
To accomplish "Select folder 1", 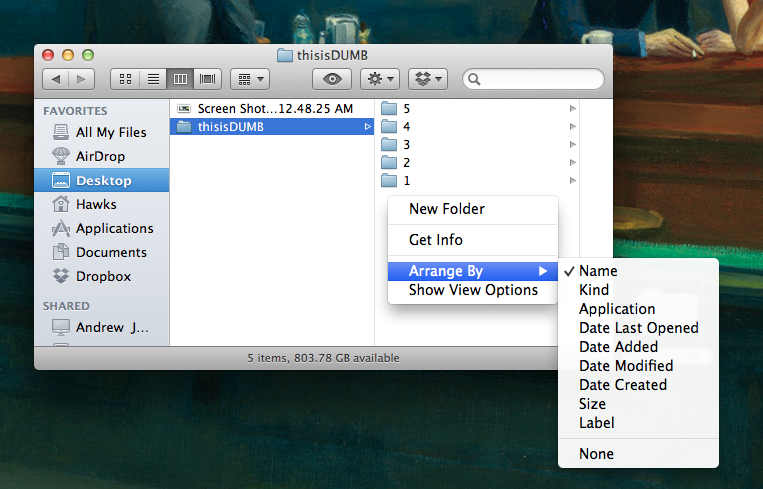I will click(479, 181).
